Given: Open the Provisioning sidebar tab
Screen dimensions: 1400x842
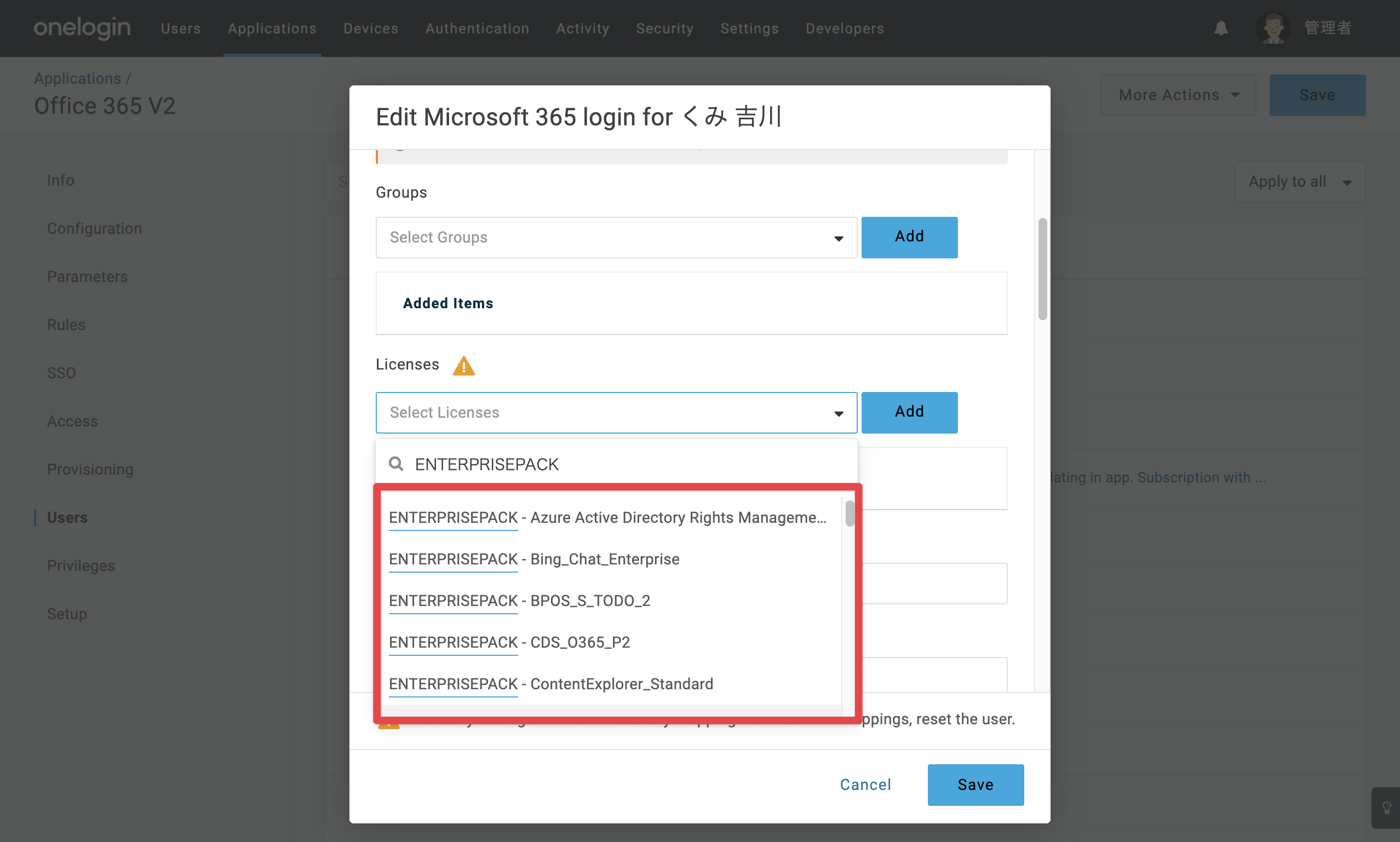Looking at the screenshot, I should click(x=90, y=470).
